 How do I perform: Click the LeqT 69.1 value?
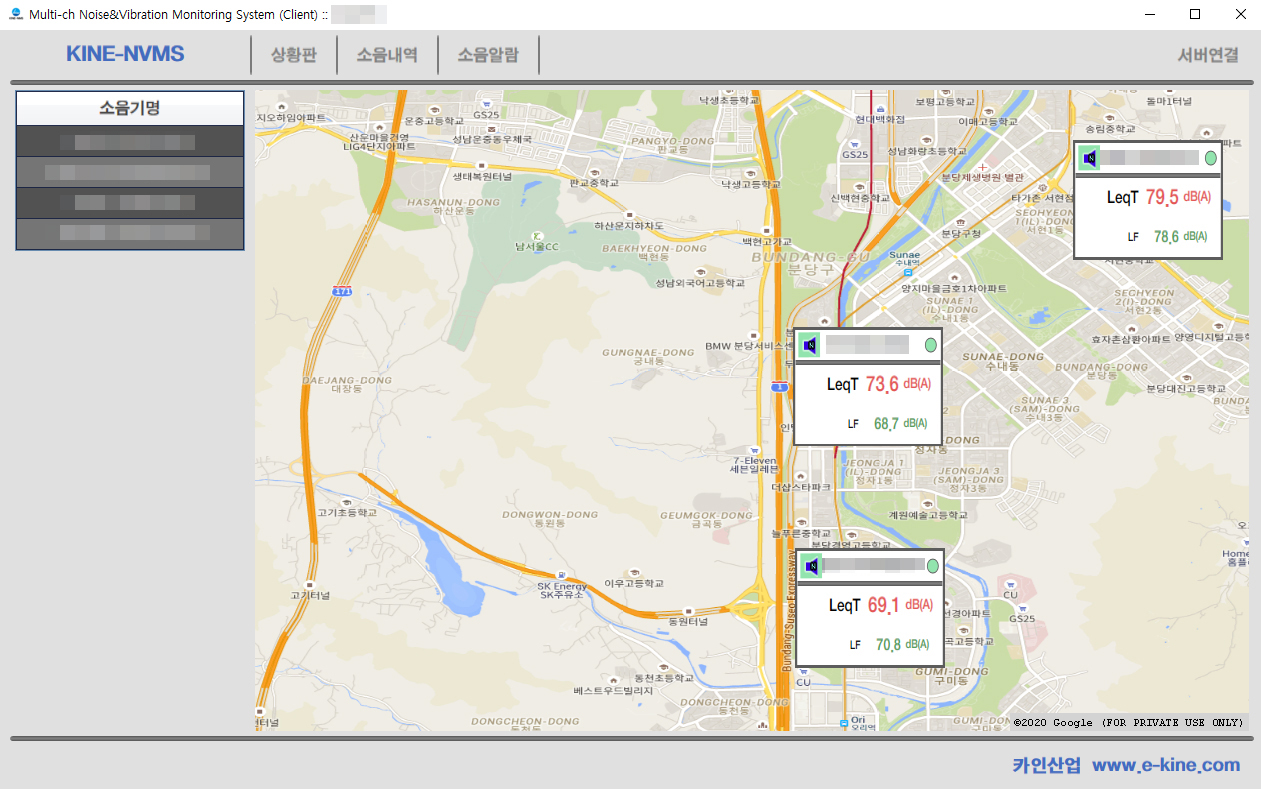(x=884, y=605)
